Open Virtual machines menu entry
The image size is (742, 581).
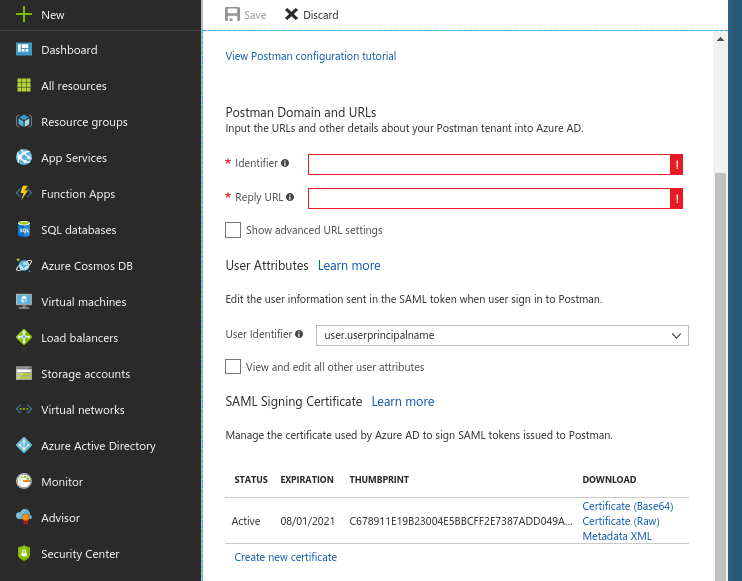coord(84,302)
